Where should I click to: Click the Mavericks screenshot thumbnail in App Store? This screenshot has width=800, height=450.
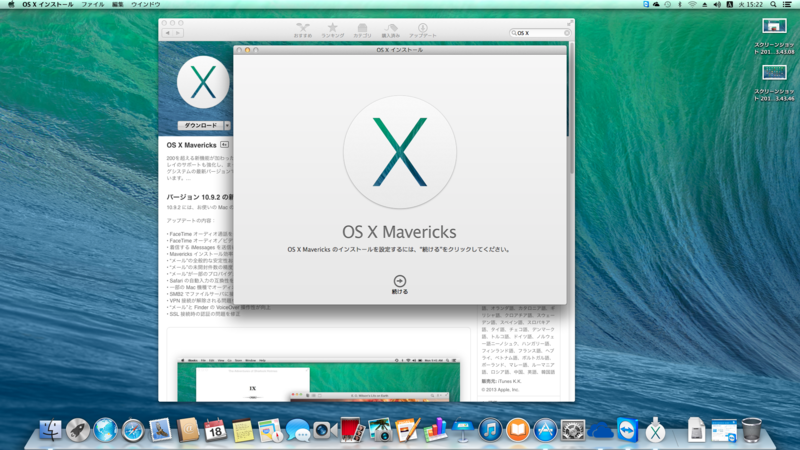pos(318,380)
